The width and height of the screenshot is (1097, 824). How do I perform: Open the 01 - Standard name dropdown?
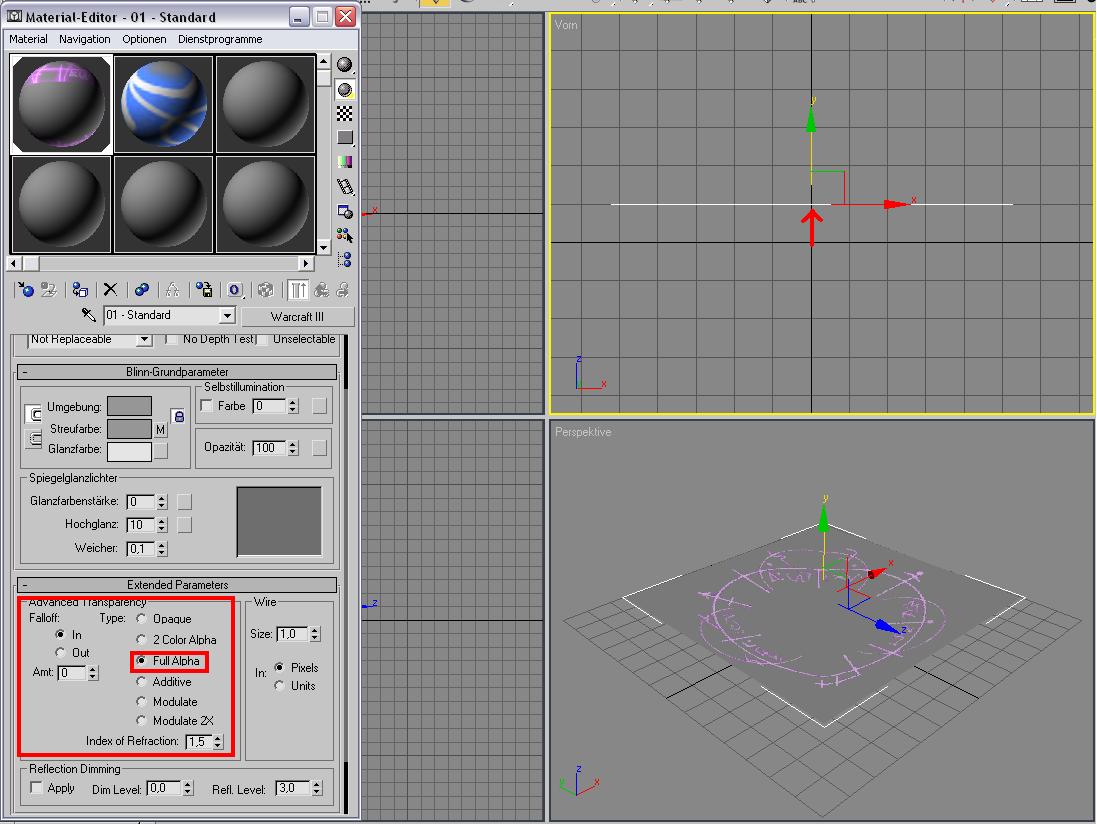coord(169,315)
